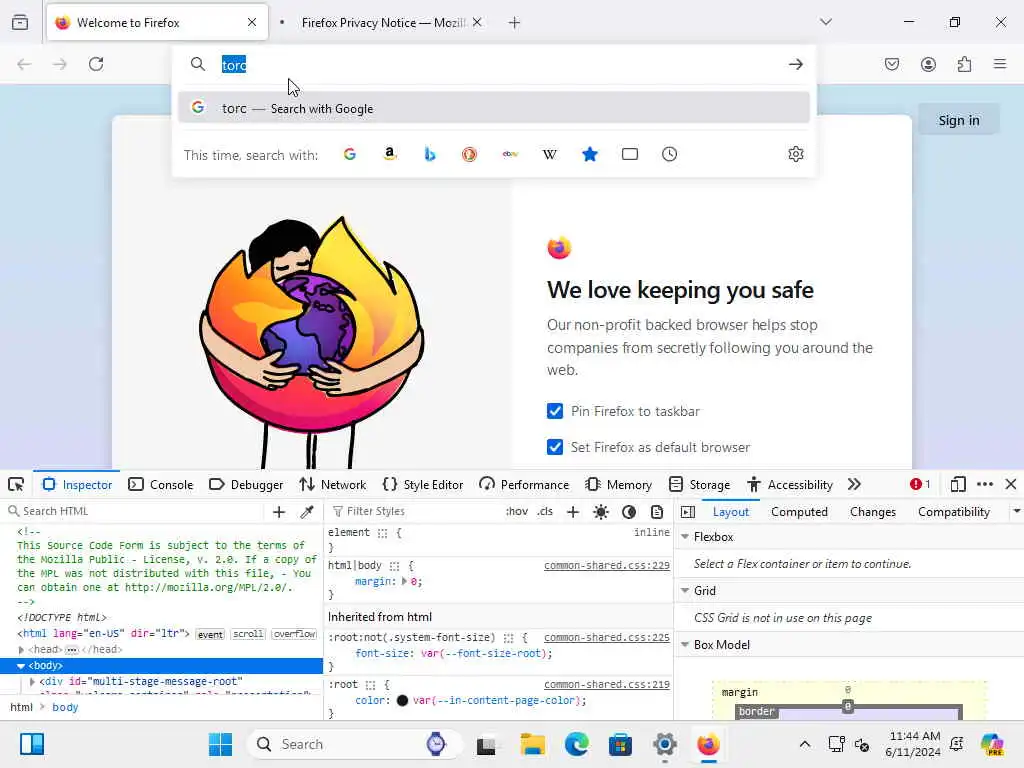1024x768 pixels.
Task: Toggle dark color scheme simulation
Action: coord(629,511)
